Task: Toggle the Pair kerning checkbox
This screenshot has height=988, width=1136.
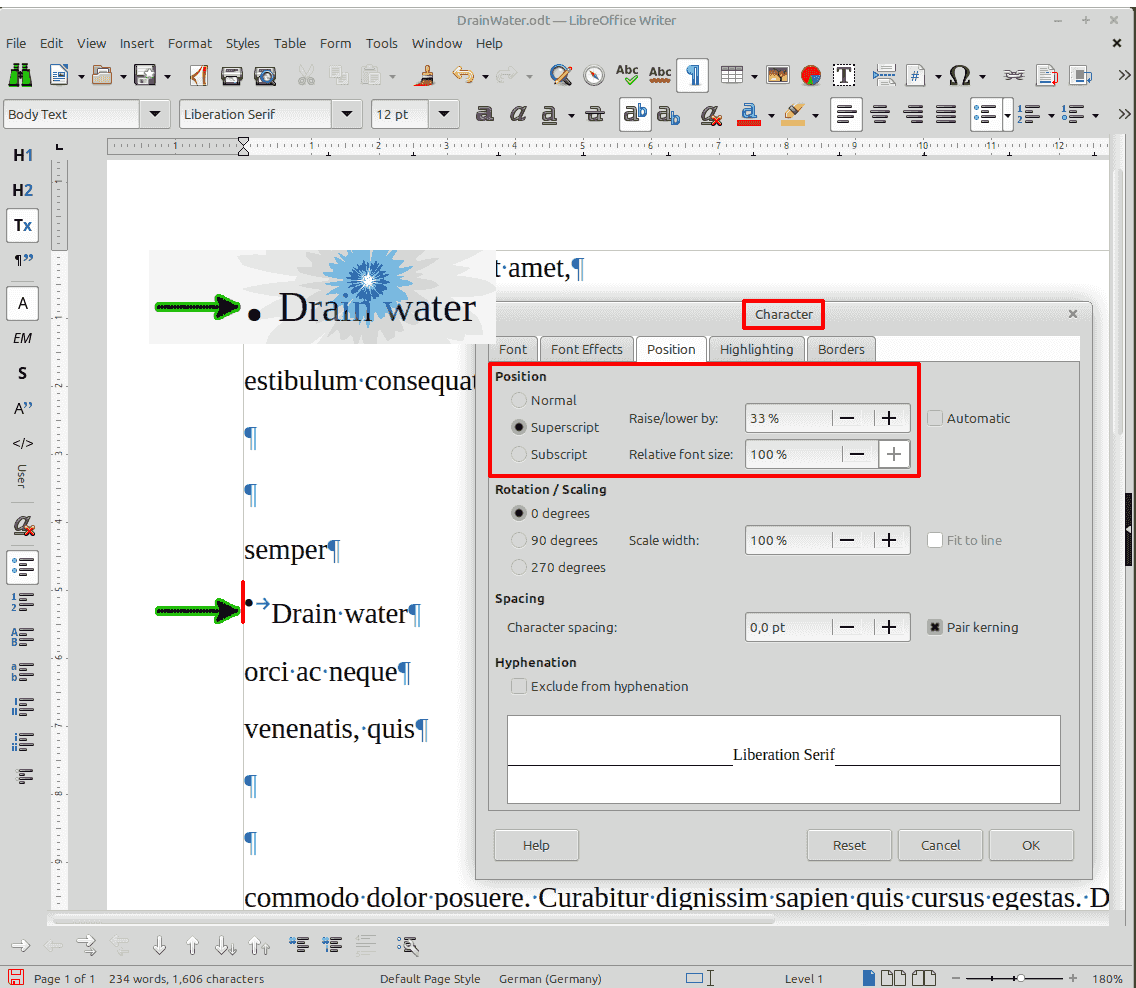Action: click(x=935, y=627)
